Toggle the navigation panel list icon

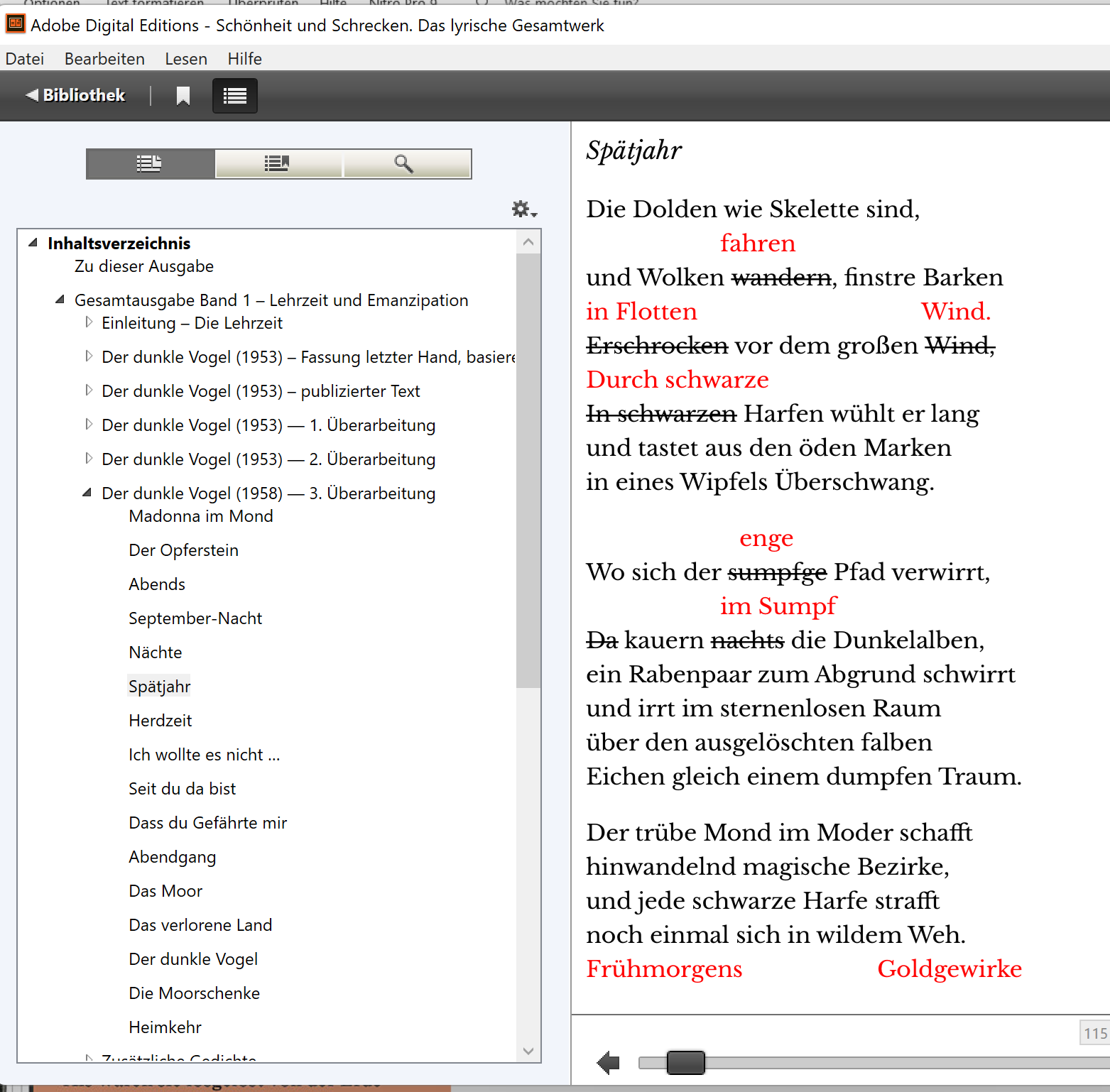coord(235,95)
